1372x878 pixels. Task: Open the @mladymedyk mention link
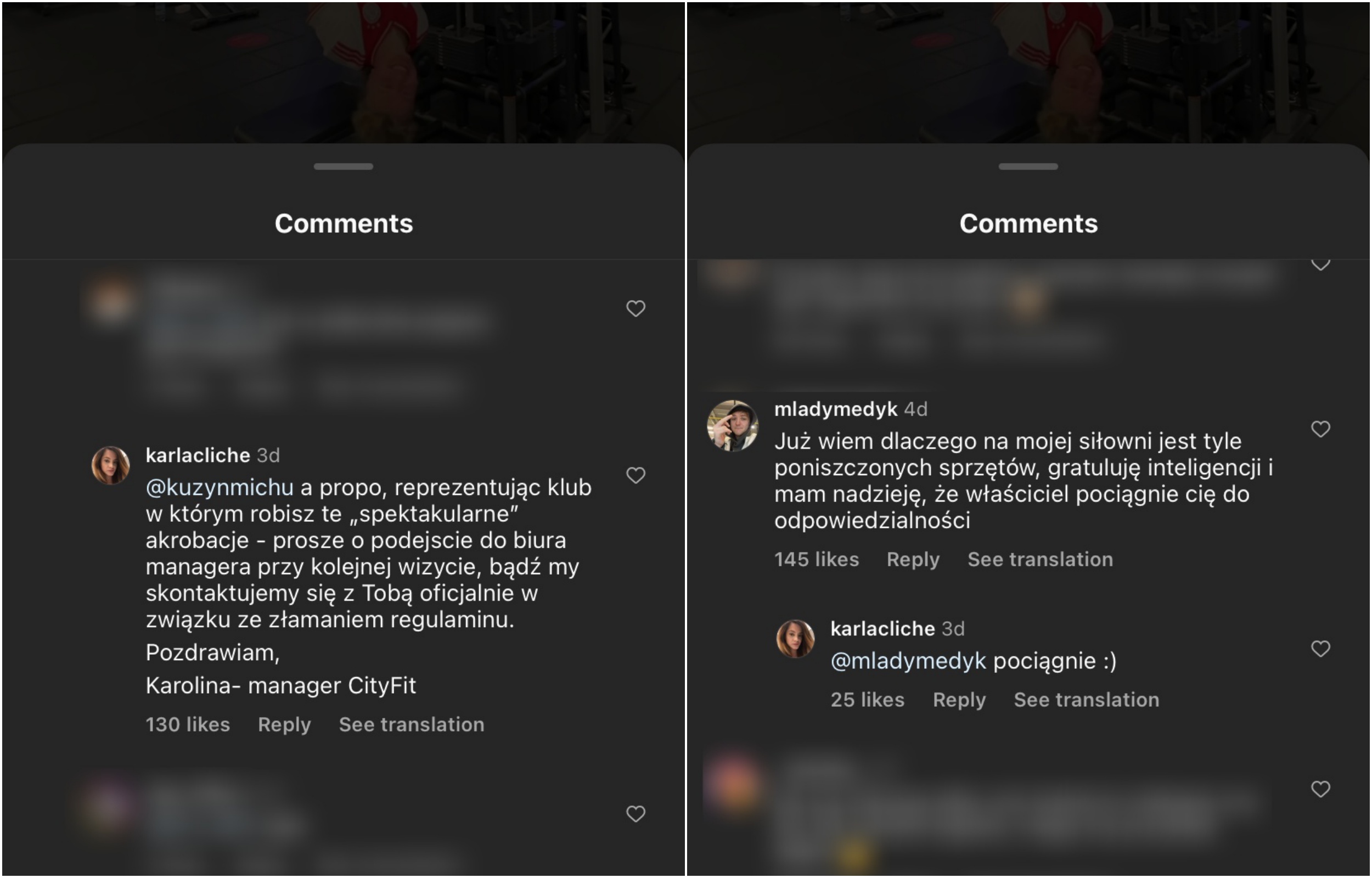point(908,661)
